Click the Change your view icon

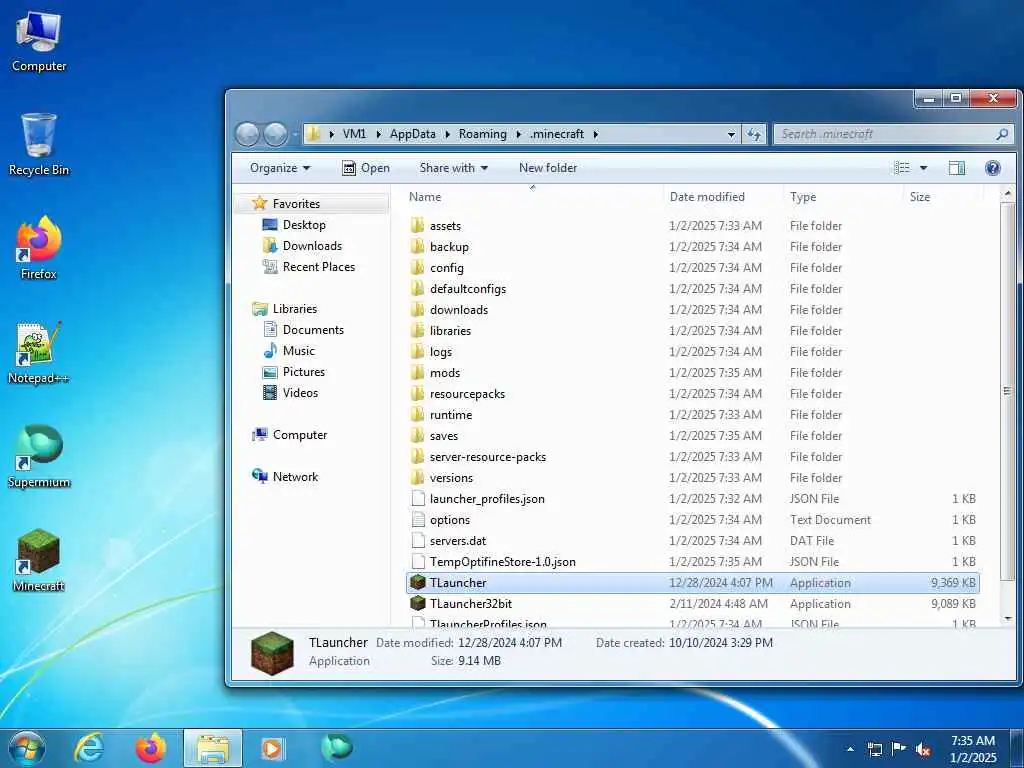(902, 168)
